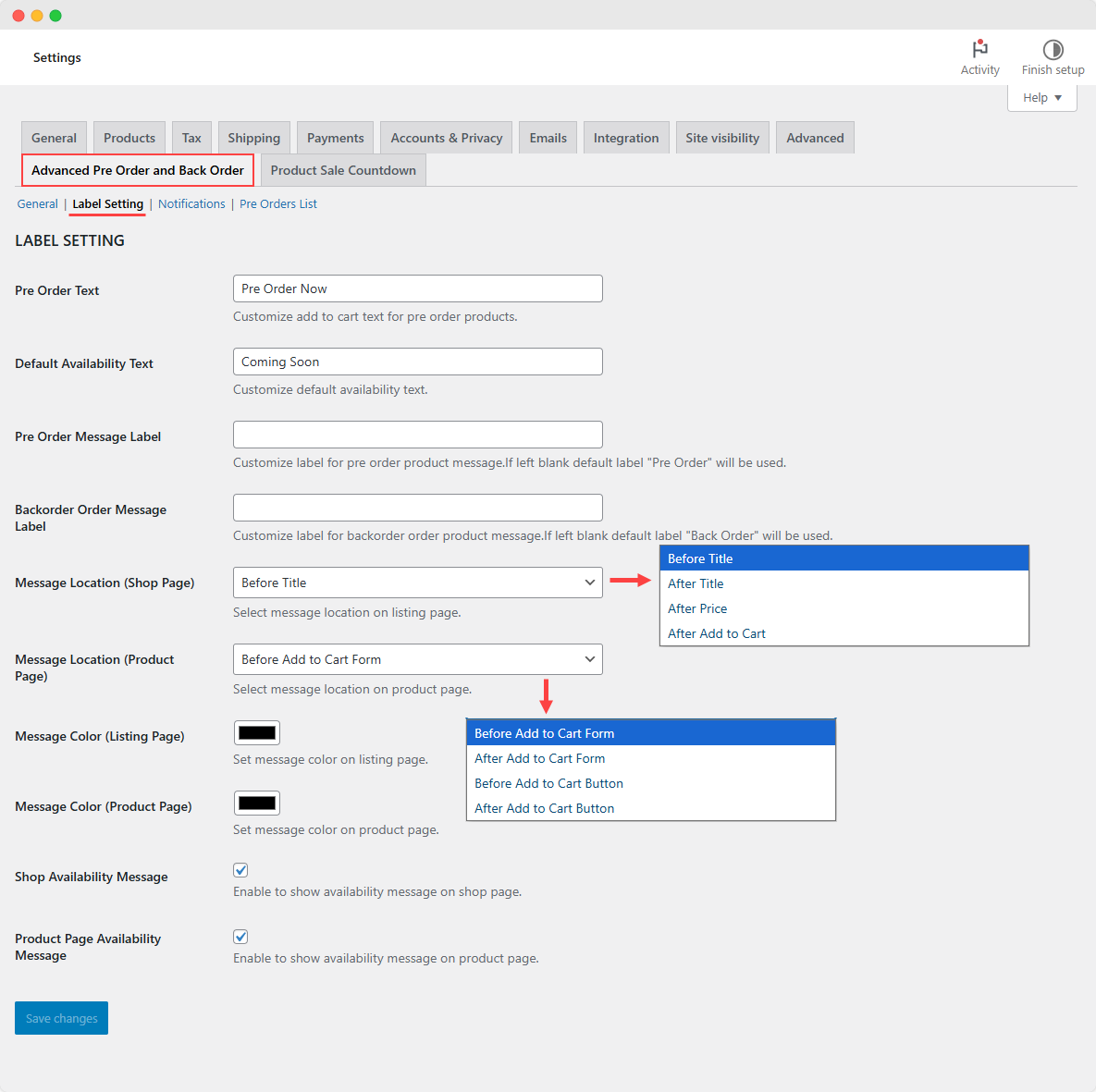Toggle Product Page Availability Message checkbox
The height and width of the screenshot is (1092, 1096).
240,937
